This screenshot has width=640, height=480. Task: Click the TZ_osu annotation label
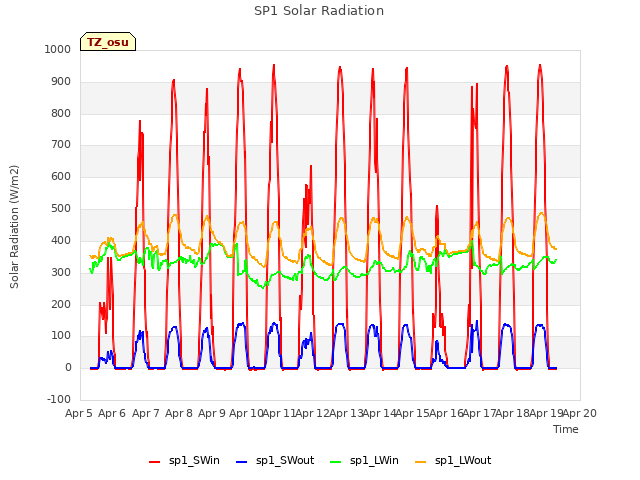[108, 42]
